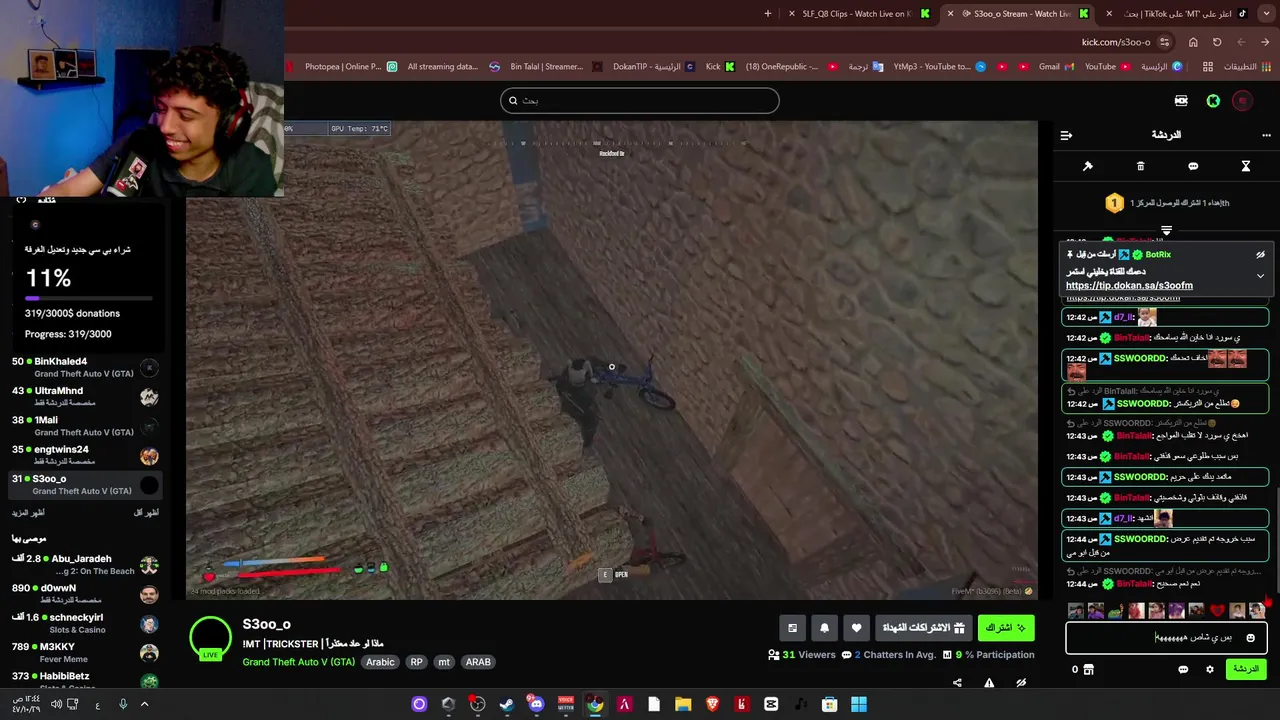Open site settings icon in address bar
Image resolution: width=1280 pixels, height=720 pixels.
1166,42
